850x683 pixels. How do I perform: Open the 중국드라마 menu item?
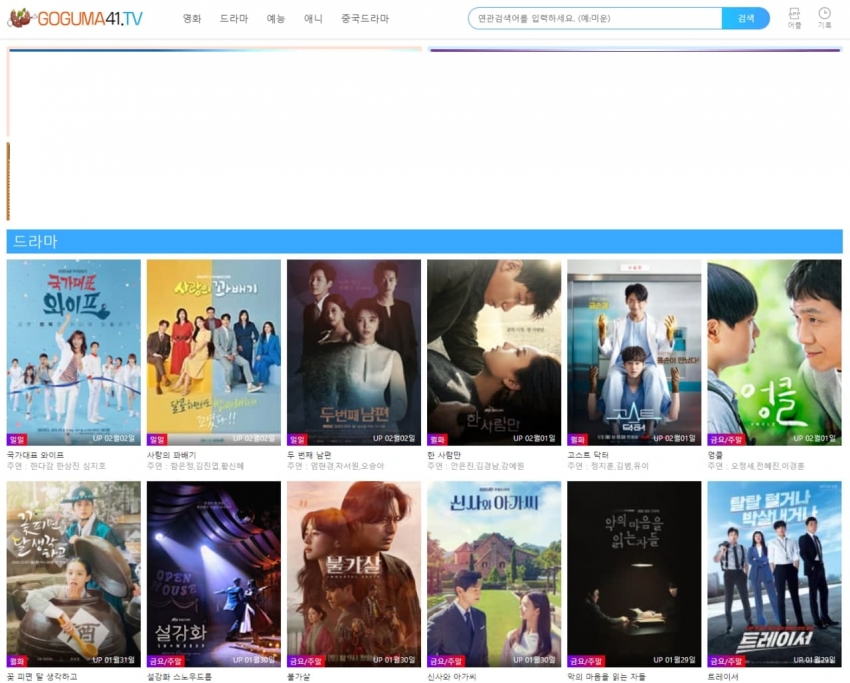click(x=365, y=18)
